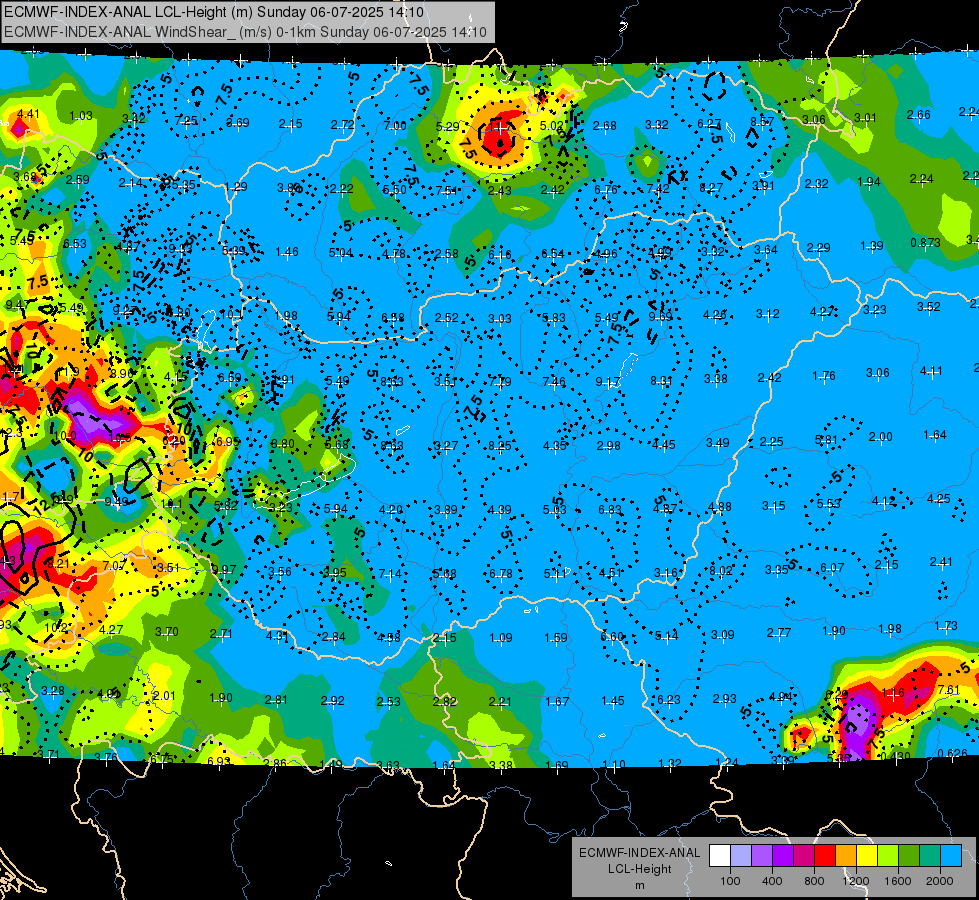Click the LCL-Height title line

(x=214, y=12)
